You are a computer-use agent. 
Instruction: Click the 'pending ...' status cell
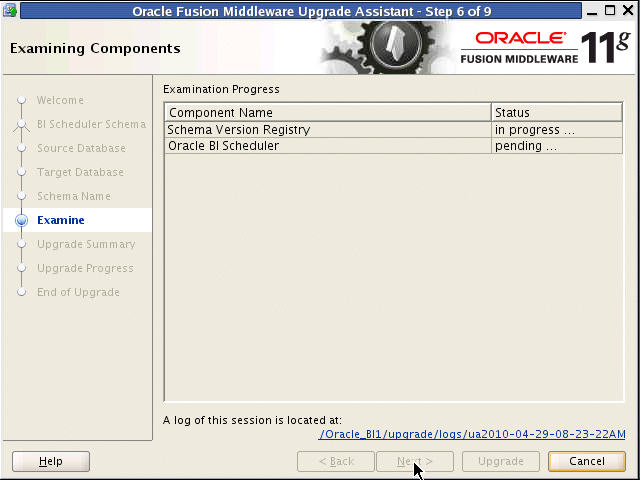(x=557, y=146)
